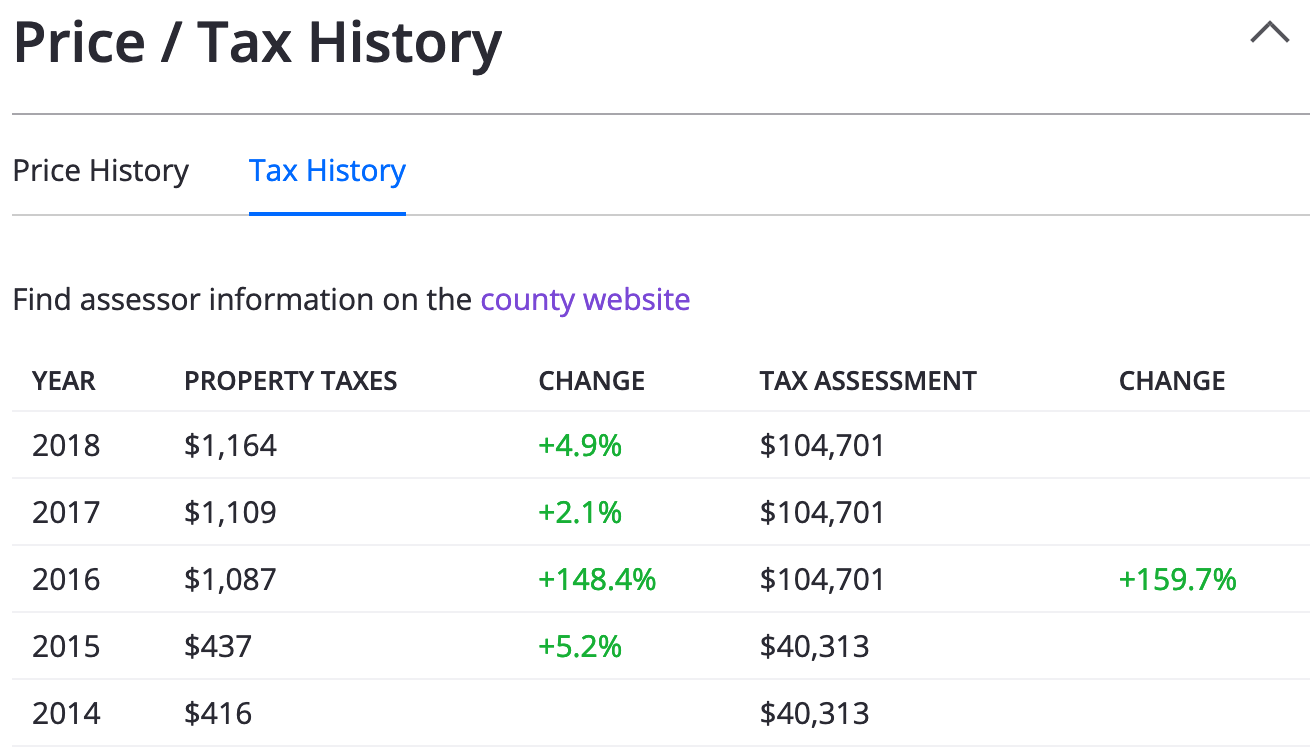Click the first CHANGE column header
This screenshot has height=754, width=1310.
click(591, 381)
